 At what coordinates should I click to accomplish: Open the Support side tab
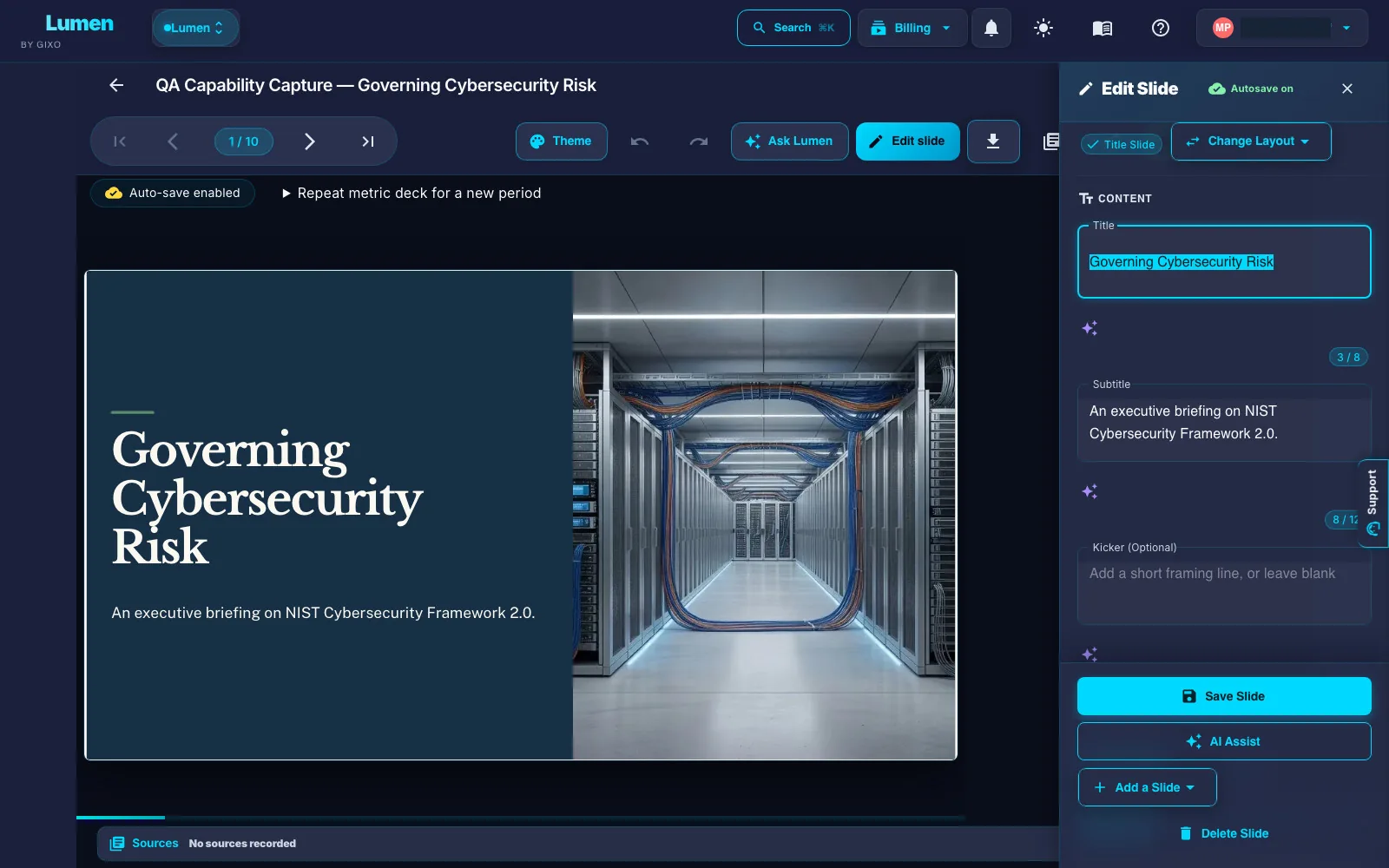[x=1373, y=503]
